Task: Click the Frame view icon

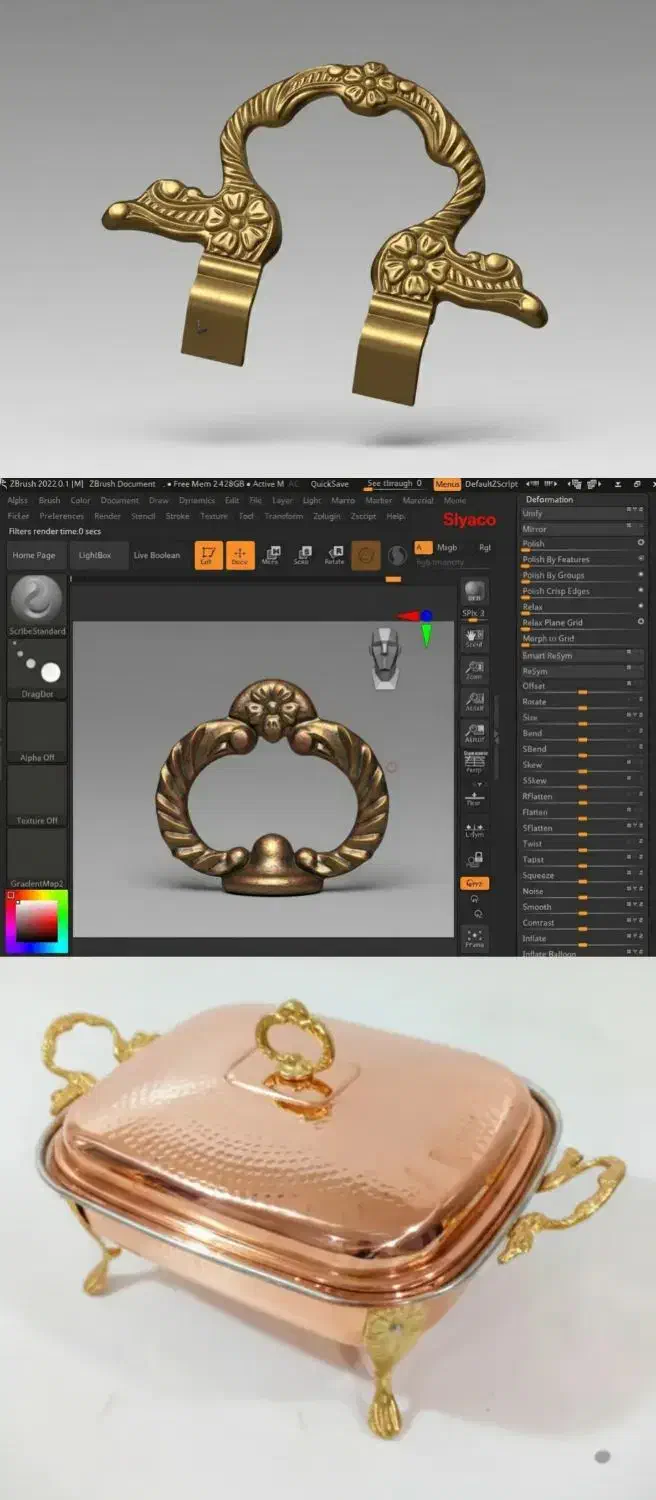Action: (474, 938)
